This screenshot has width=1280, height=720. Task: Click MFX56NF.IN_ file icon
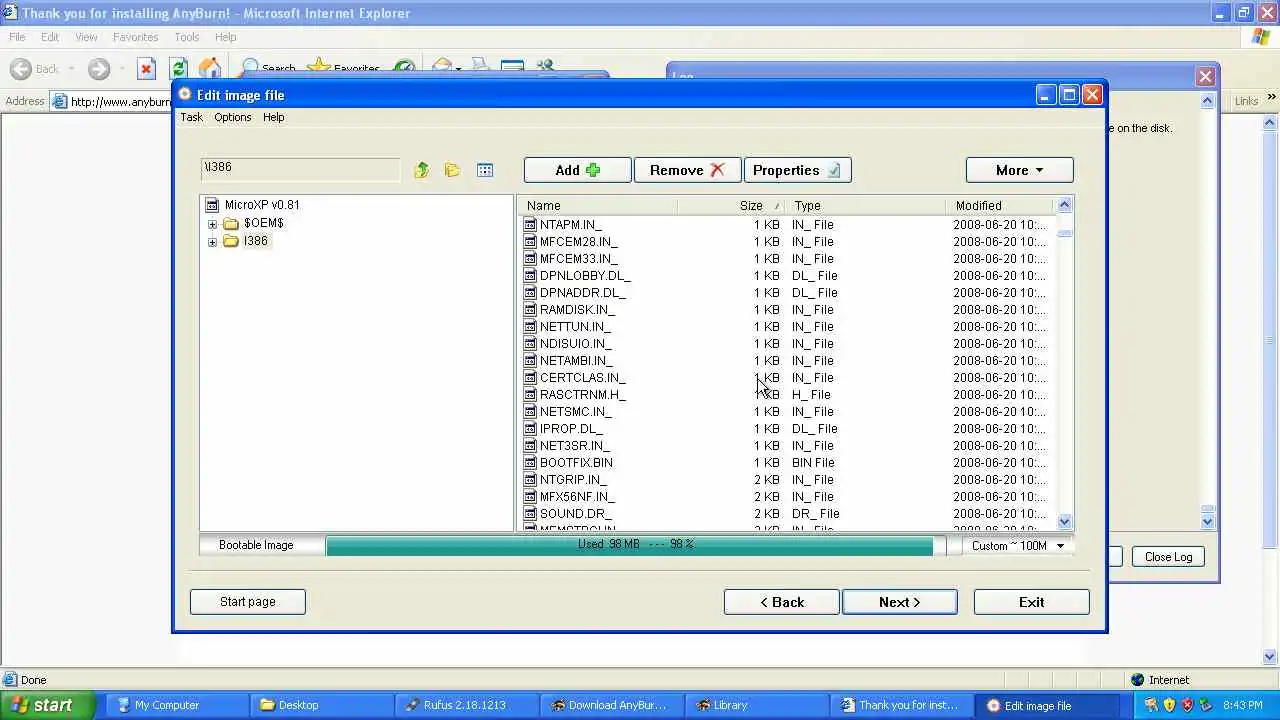pyautogui.click(x=530, y=497)
